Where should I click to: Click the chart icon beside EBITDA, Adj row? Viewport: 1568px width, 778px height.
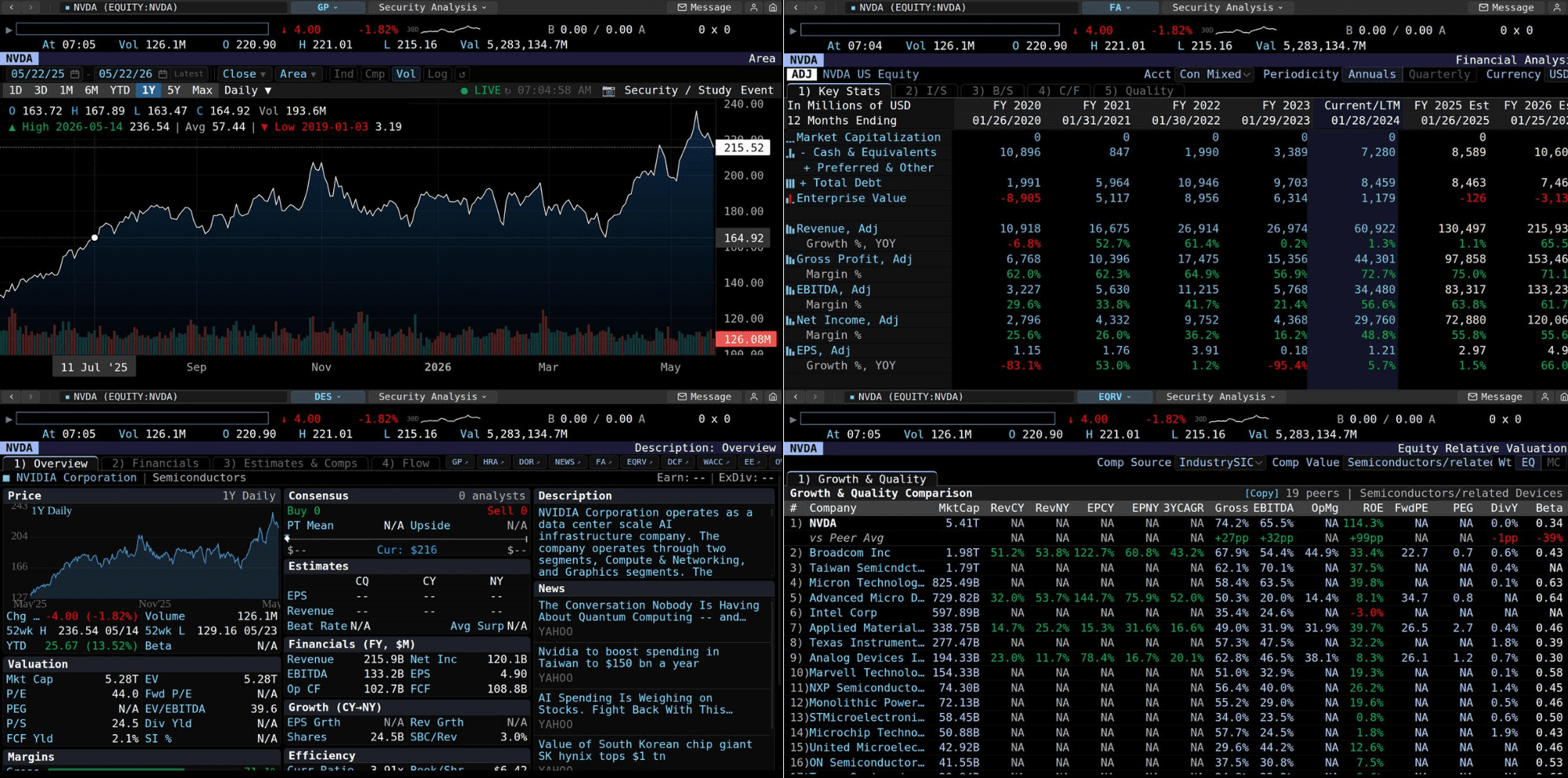[790, 290]
